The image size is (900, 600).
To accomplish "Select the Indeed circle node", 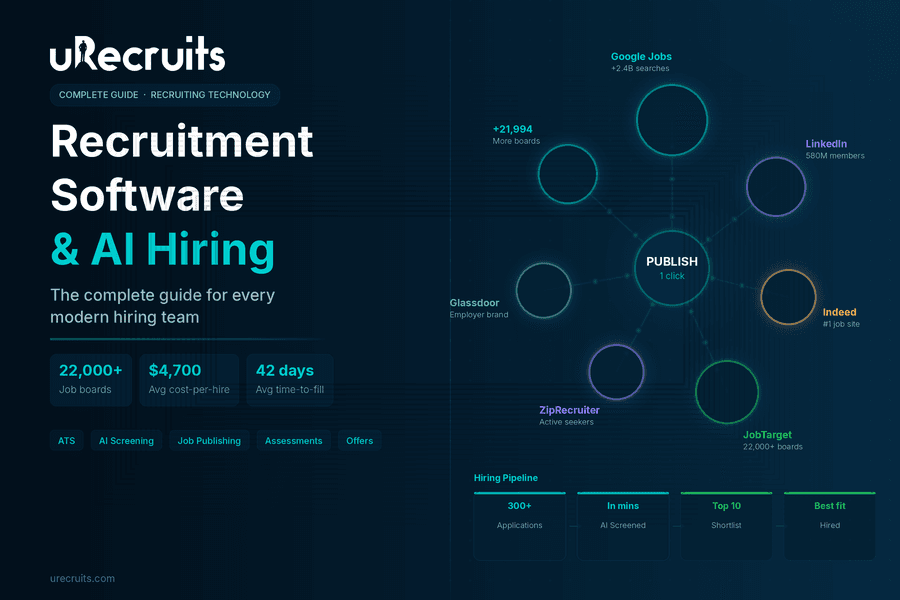I will (788, 297).
